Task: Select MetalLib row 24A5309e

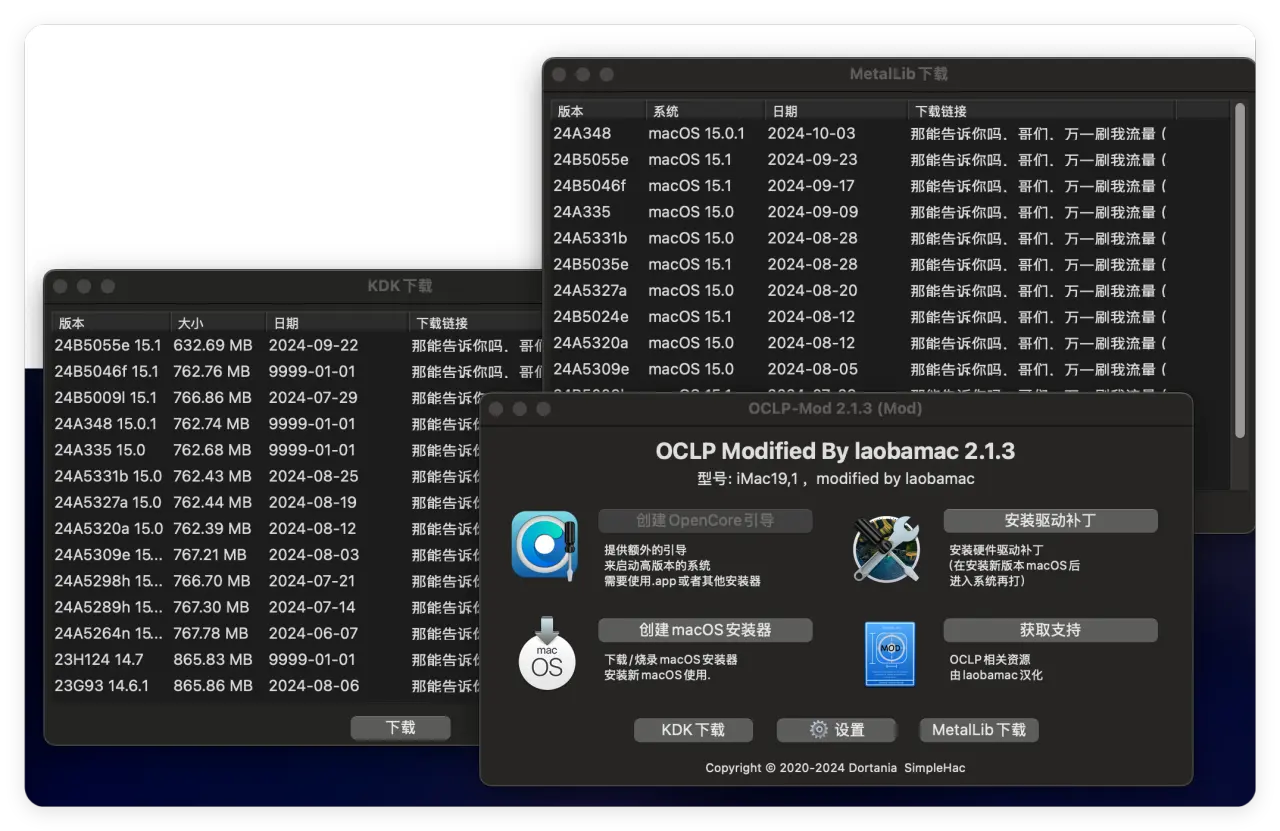Action: 891,369
